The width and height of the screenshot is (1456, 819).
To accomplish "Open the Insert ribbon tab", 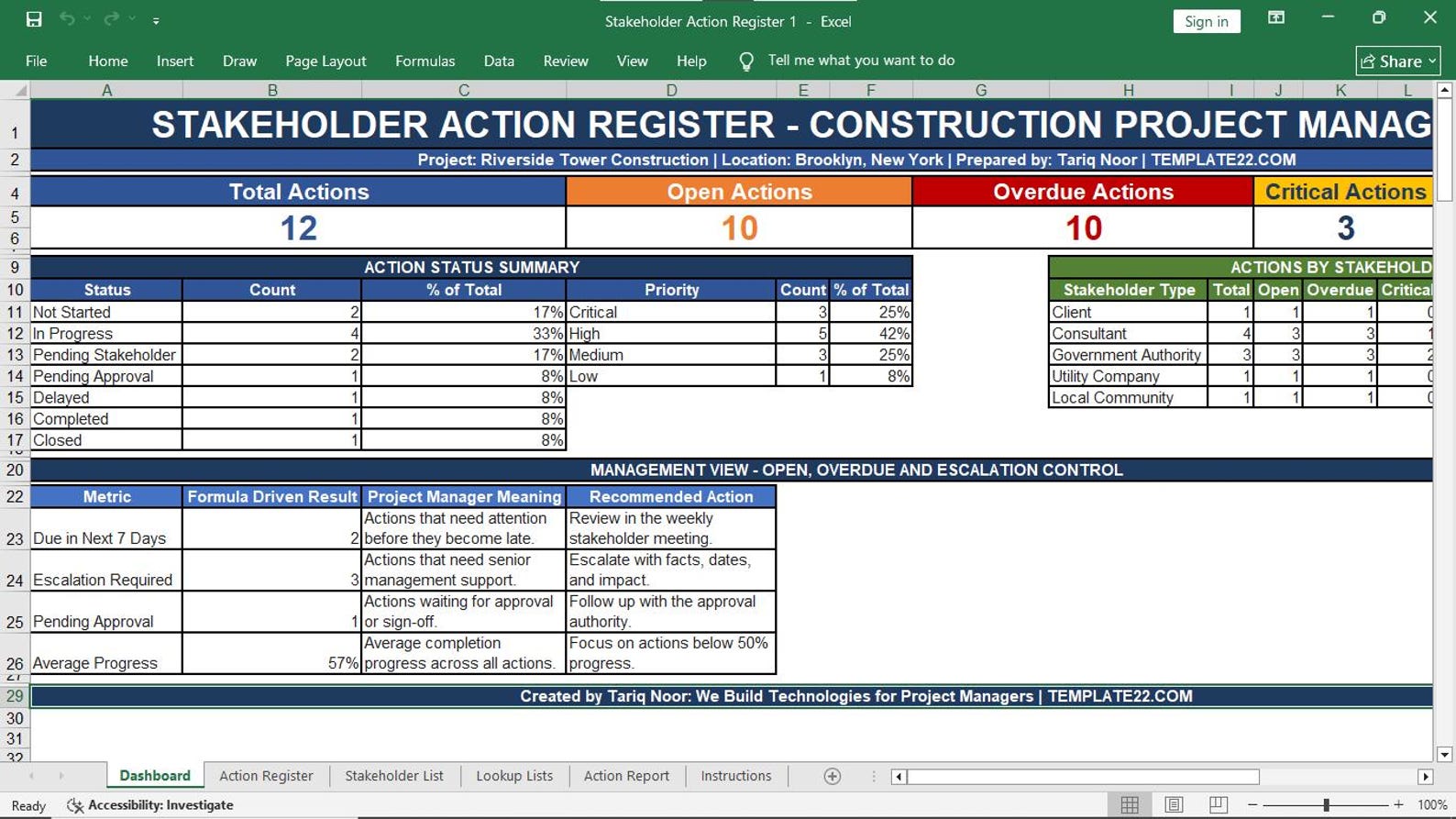I will coord(175,61).
